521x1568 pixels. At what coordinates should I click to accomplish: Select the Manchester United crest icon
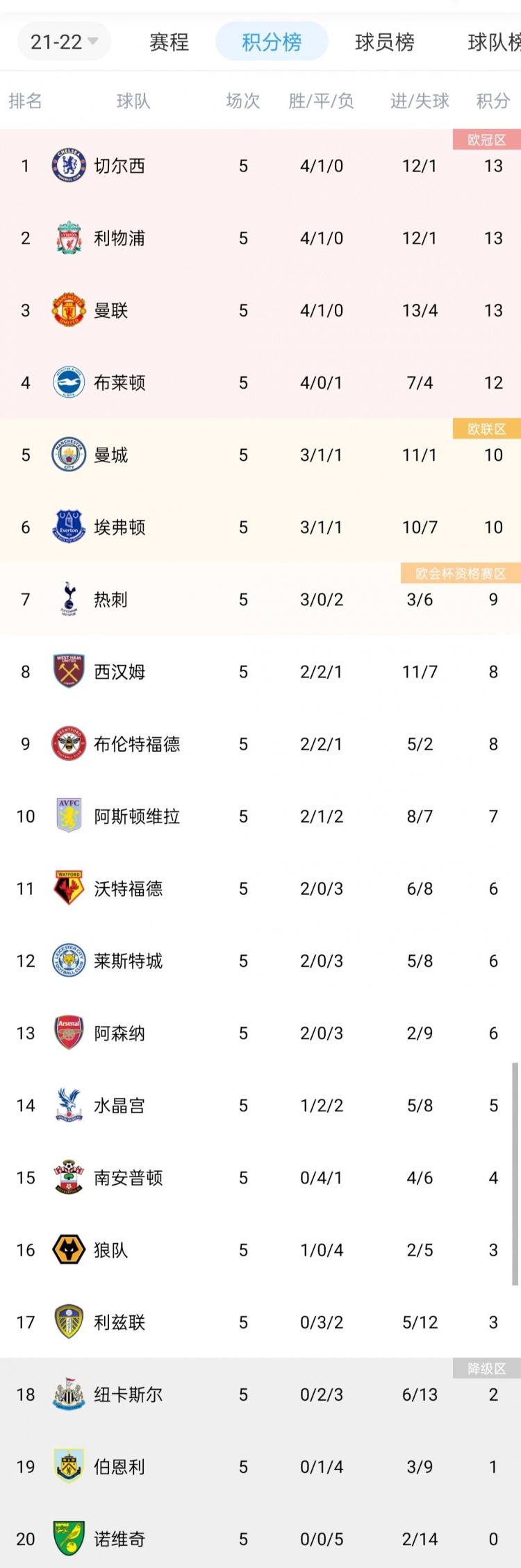67,310
